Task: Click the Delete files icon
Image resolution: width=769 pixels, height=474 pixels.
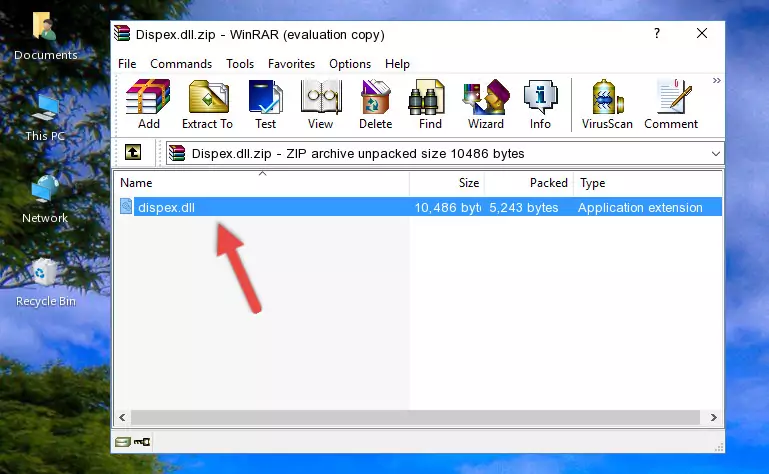Action: 376,104
